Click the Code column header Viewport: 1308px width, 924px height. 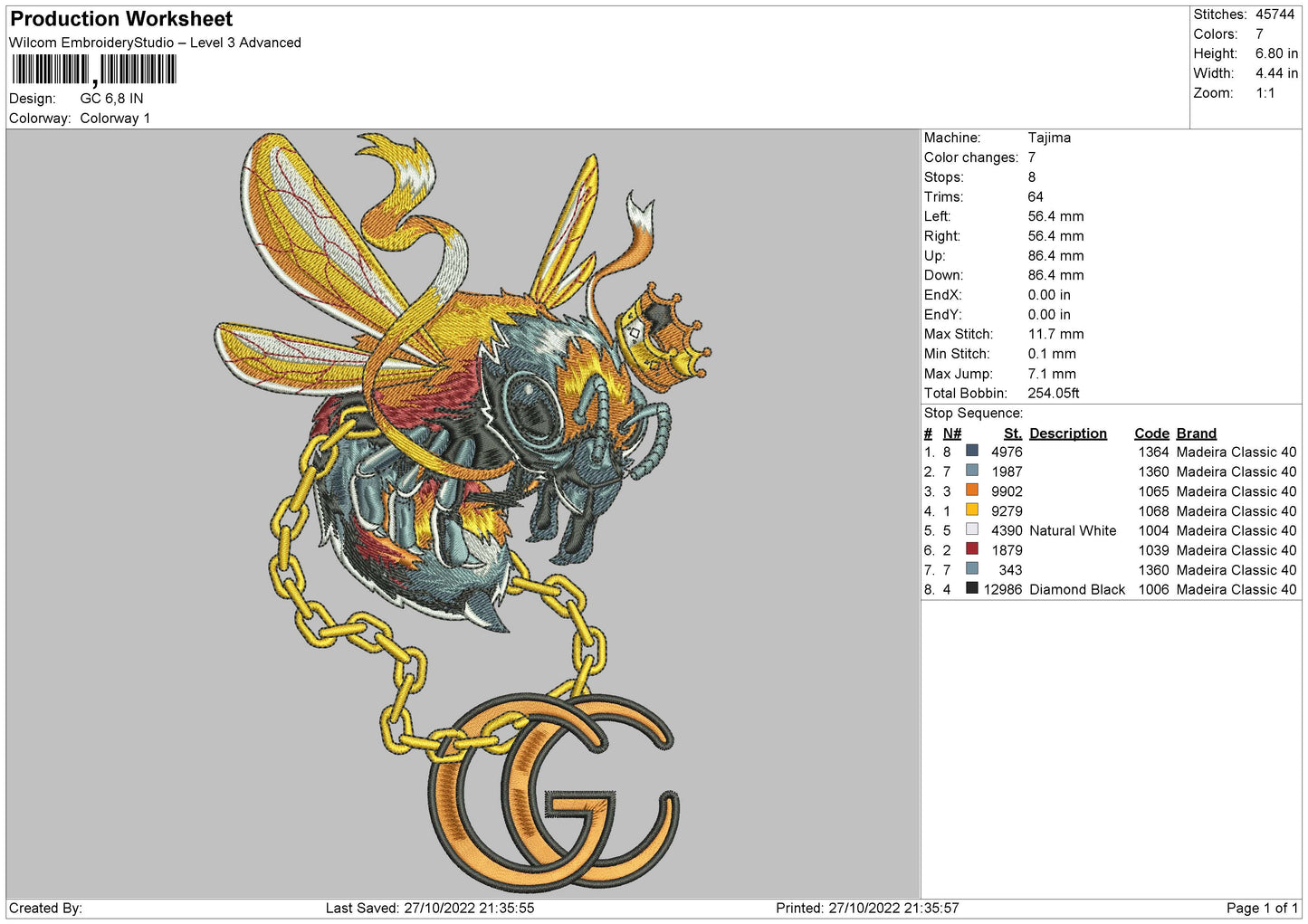pyautogui.click(x=1151, y=433)
